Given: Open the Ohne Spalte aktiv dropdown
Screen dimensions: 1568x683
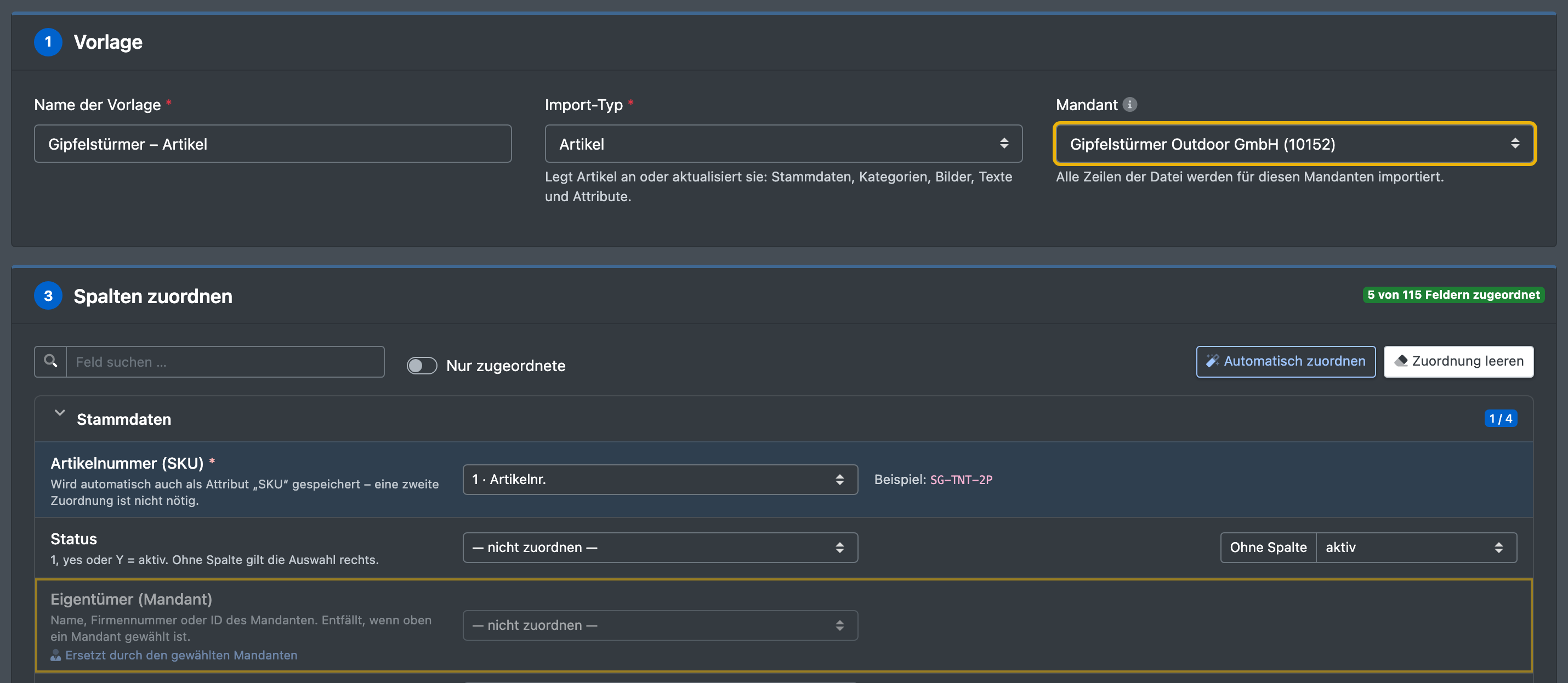Looking at the screenshot, I should point(1416,547).
